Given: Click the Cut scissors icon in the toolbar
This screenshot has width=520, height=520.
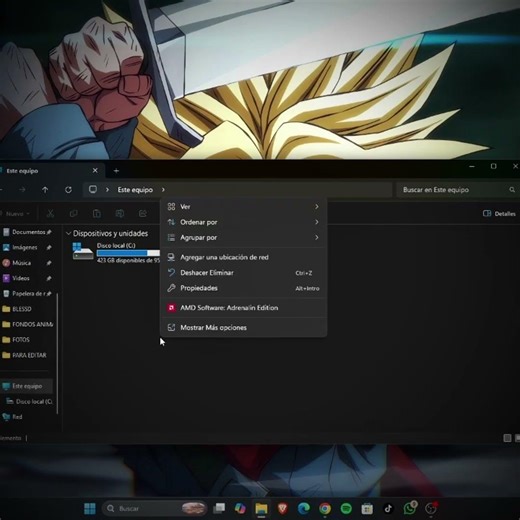Looking at the screenshot, I should (x=50, y=214).
